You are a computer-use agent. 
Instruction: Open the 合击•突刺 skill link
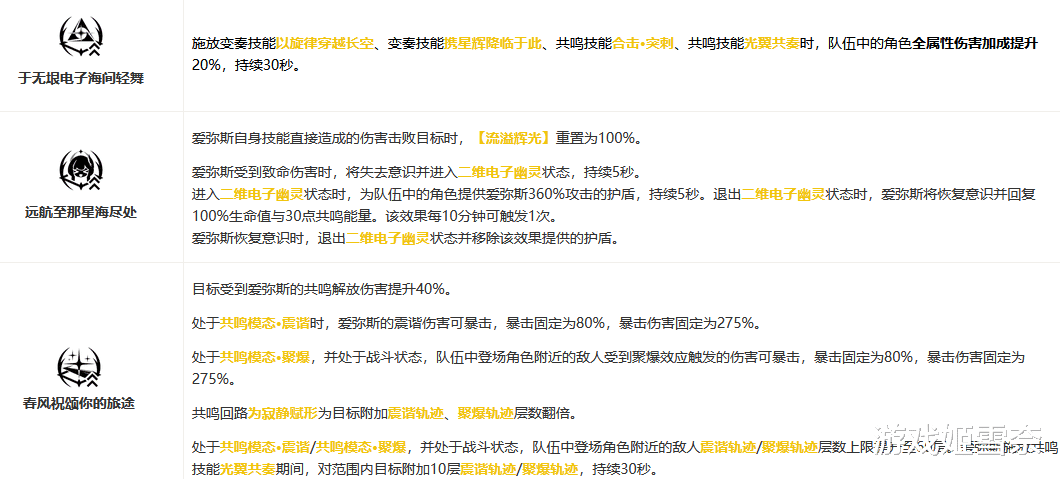pos(645,44)
